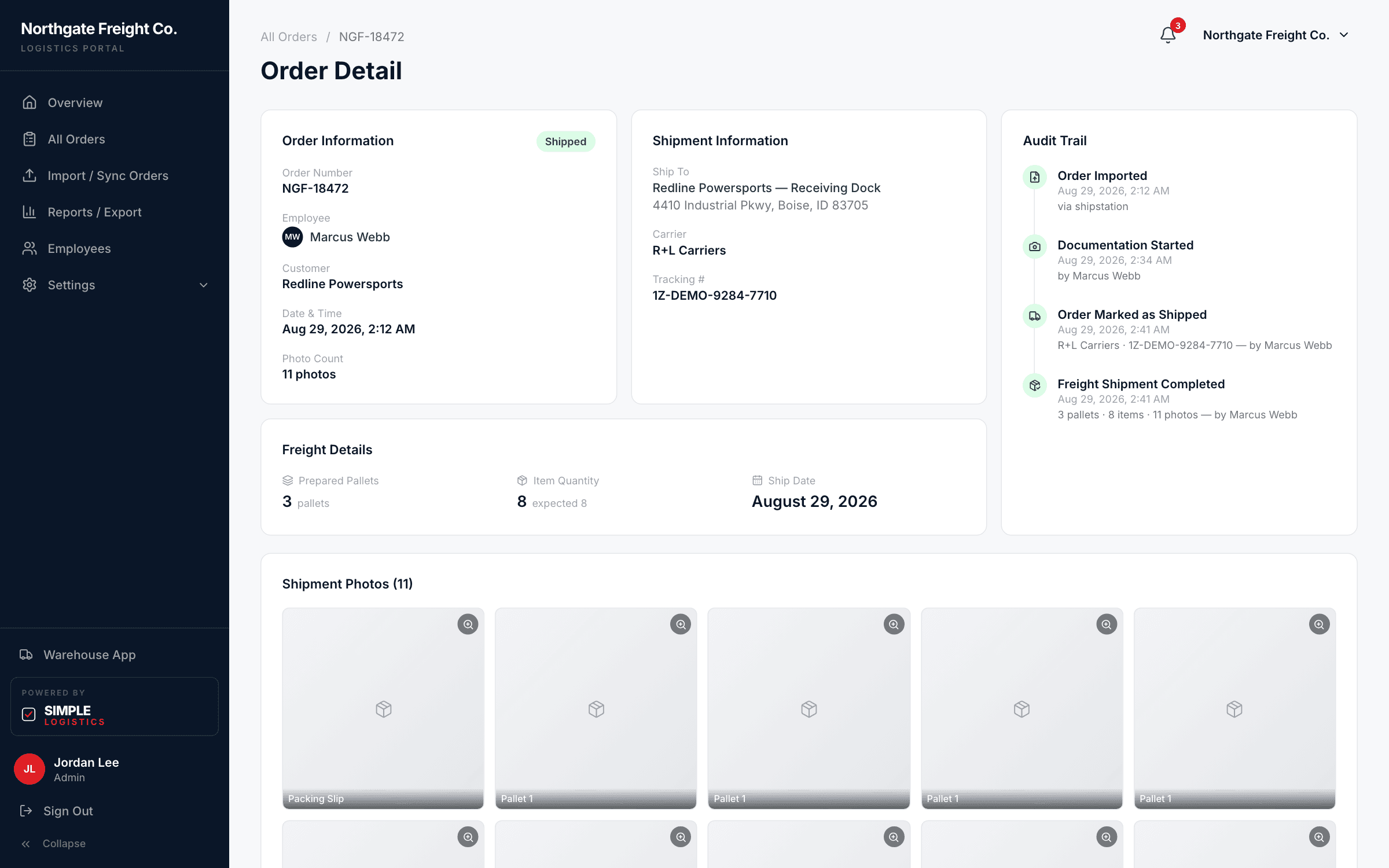1389x868 pixels.
Task: Click the Freight Shipment Completed box icon
Action: pos(1035,385)
